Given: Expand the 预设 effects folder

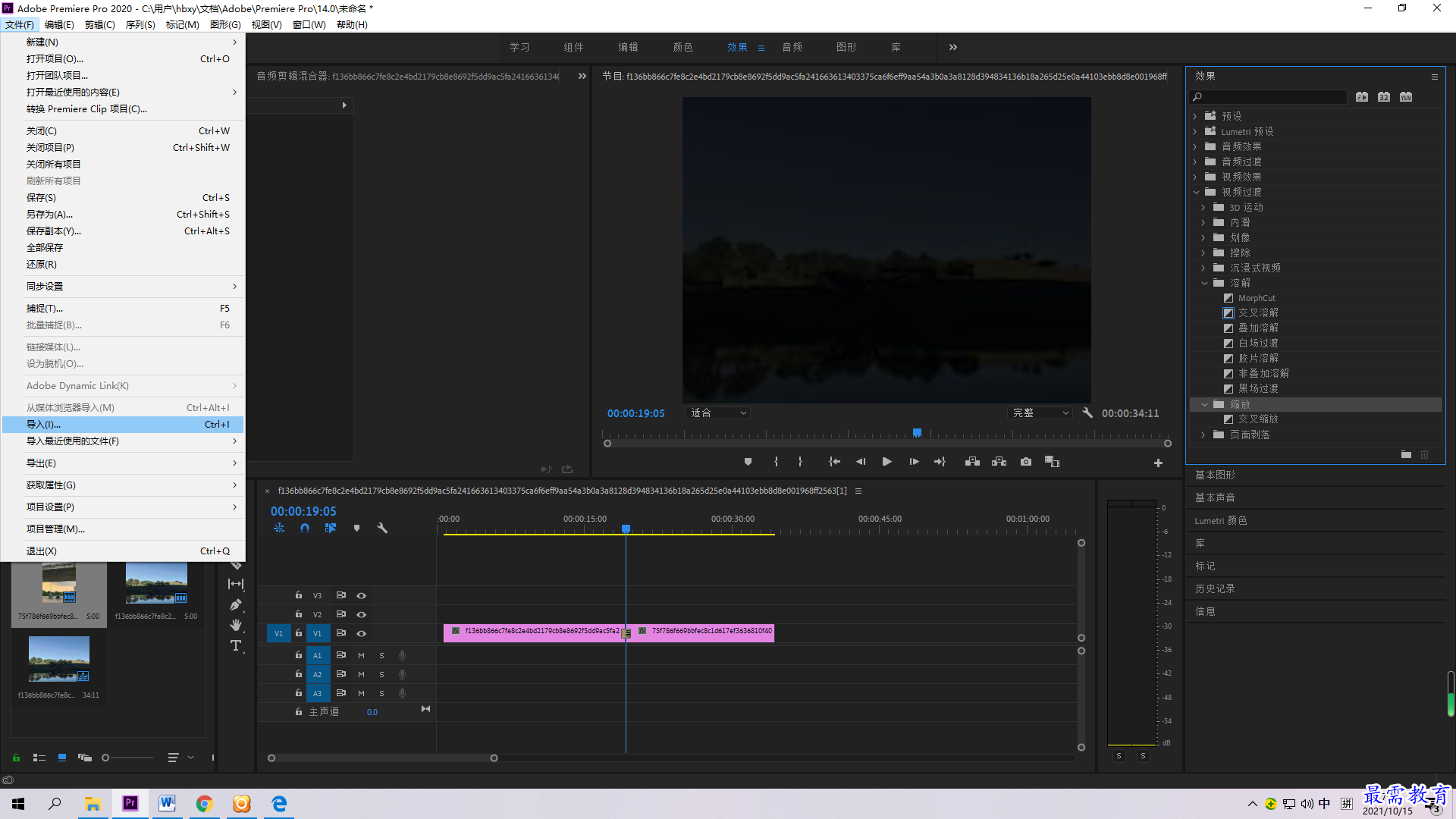Looking at the screenshot, I should click(1195, 117).
